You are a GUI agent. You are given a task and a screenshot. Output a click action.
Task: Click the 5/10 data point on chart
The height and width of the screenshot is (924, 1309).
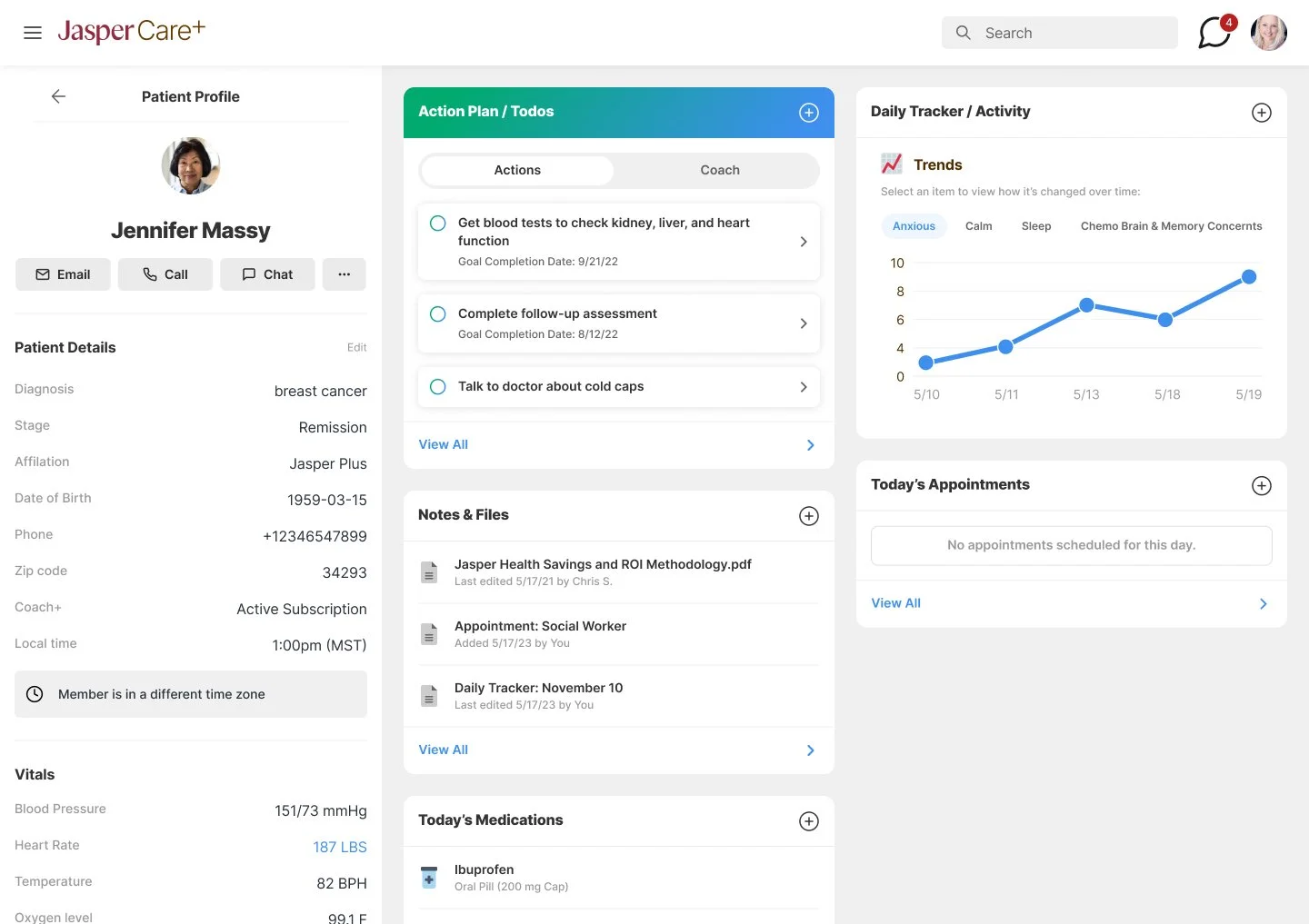click(x=926, y=363)
